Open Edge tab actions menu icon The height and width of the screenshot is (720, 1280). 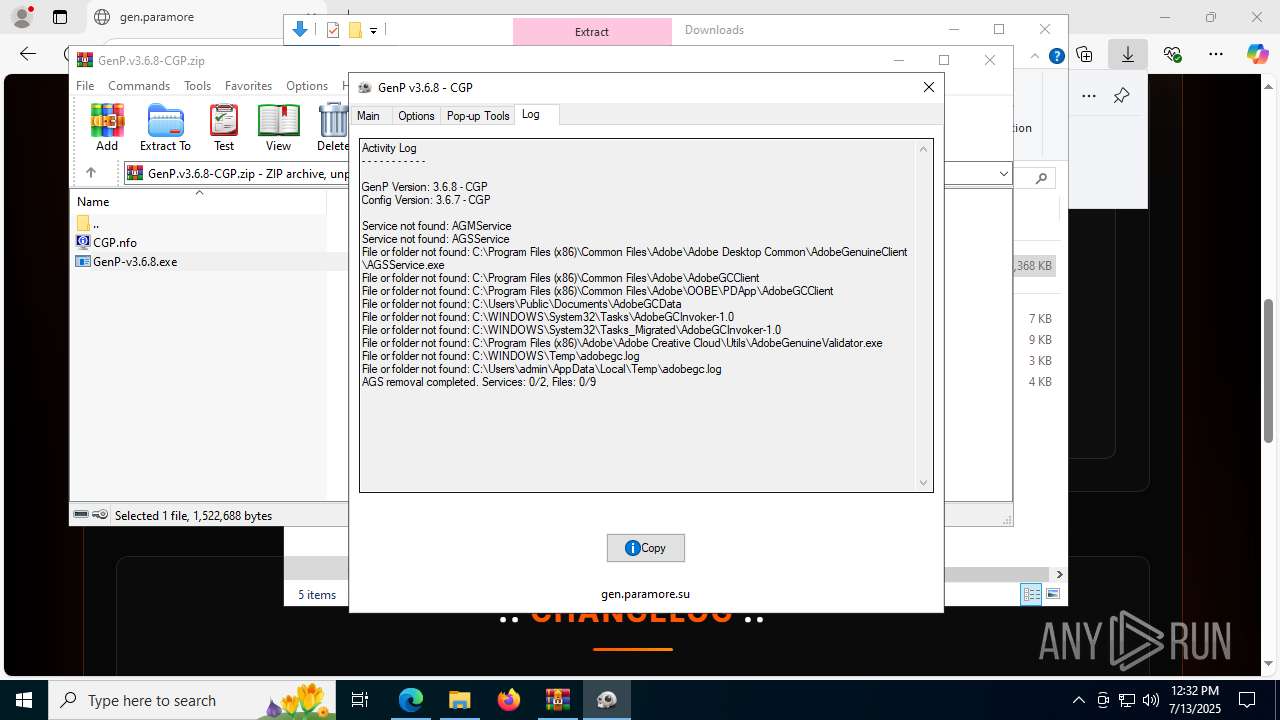(60, 17)
